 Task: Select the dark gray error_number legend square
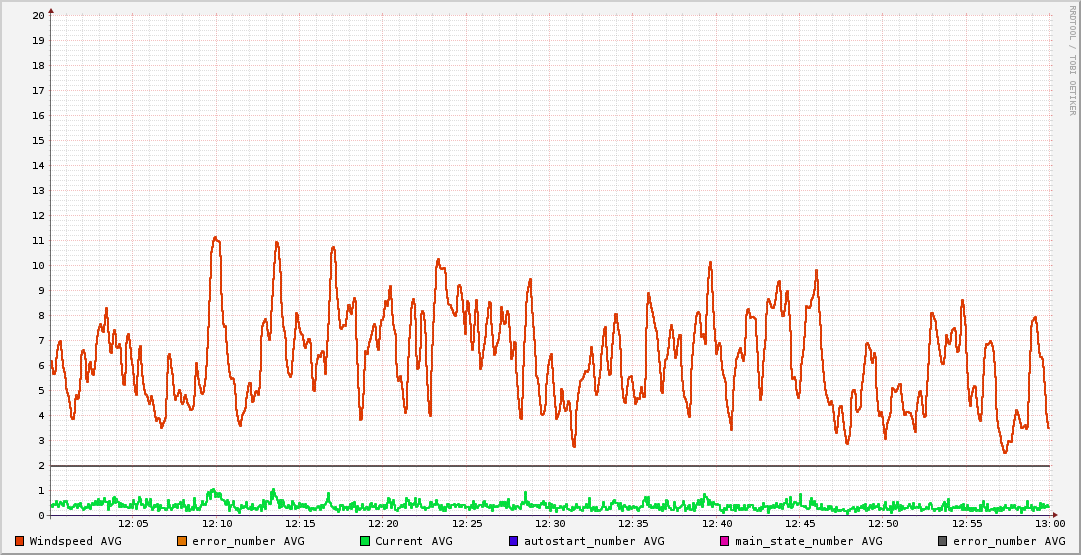(x=943, y=541)
